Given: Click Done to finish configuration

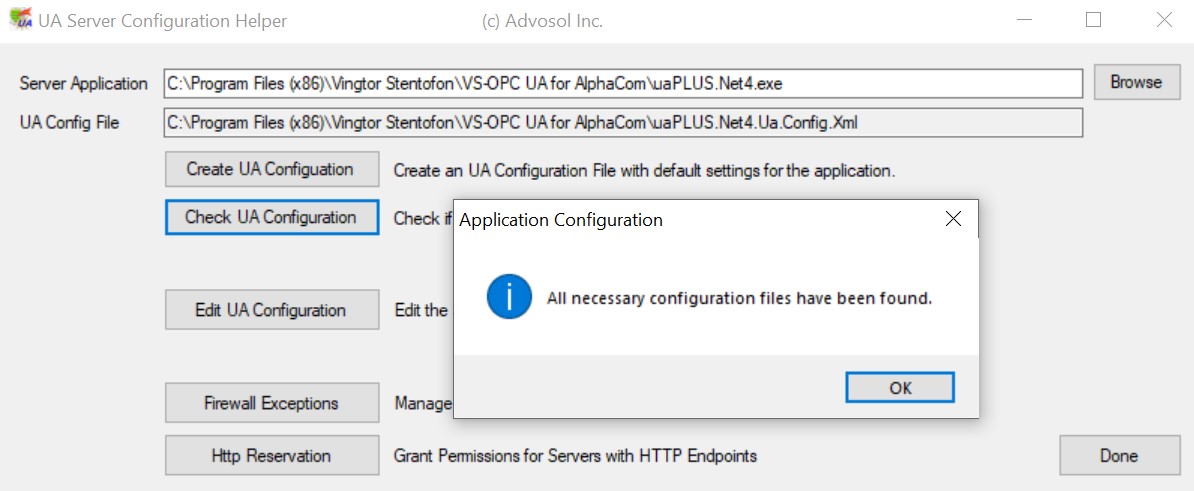Looking at the screenshot, I should point(1119,455).
